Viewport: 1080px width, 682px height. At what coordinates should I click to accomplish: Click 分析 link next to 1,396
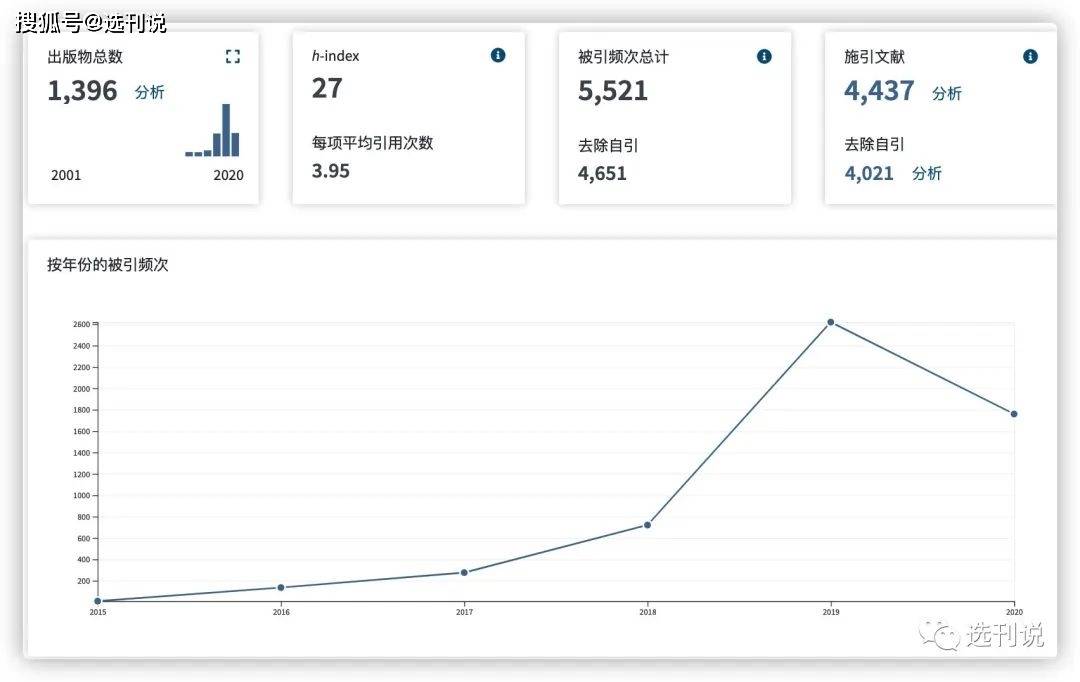(149, 92)
